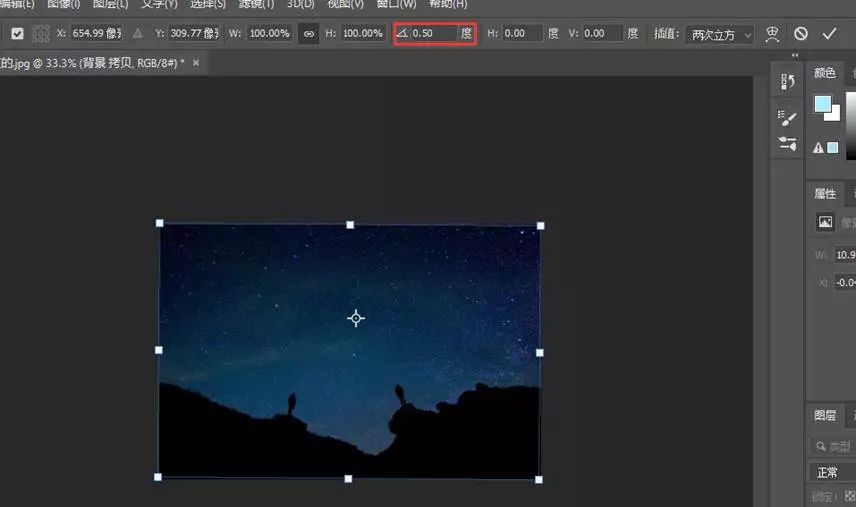Click the properties X position field
The image size is (856, 507).
(845, 283)
